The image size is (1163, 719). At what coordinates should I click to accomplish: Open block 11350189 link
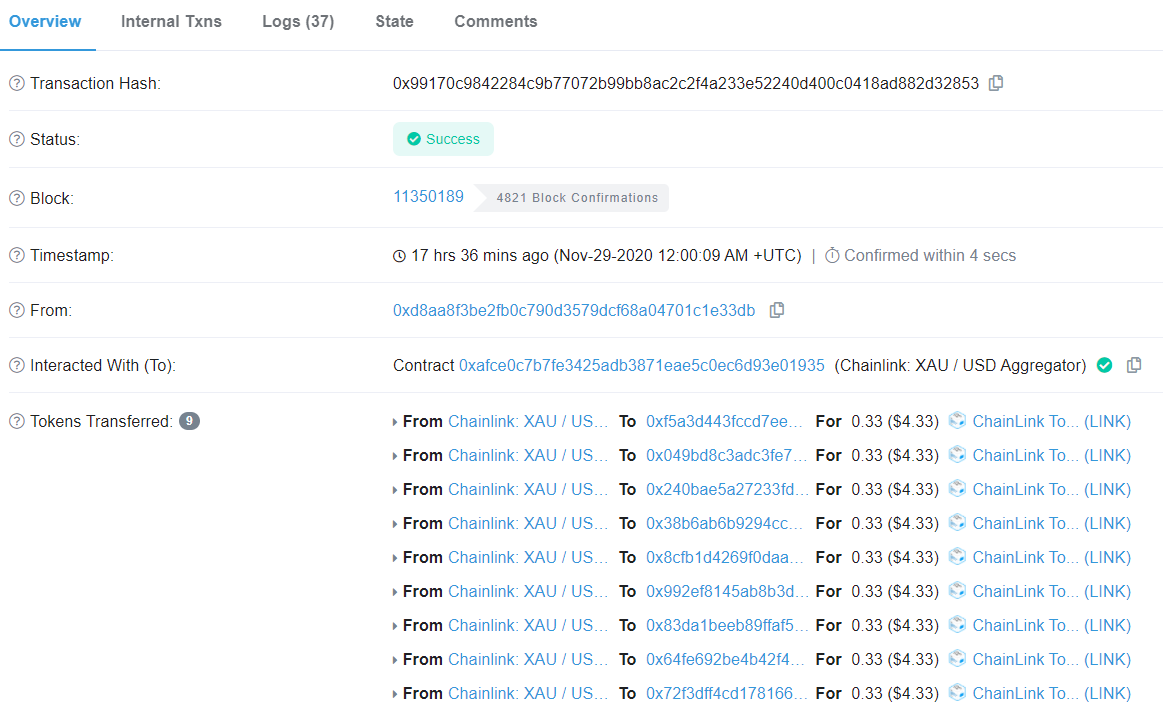click(x=428, y=197)
